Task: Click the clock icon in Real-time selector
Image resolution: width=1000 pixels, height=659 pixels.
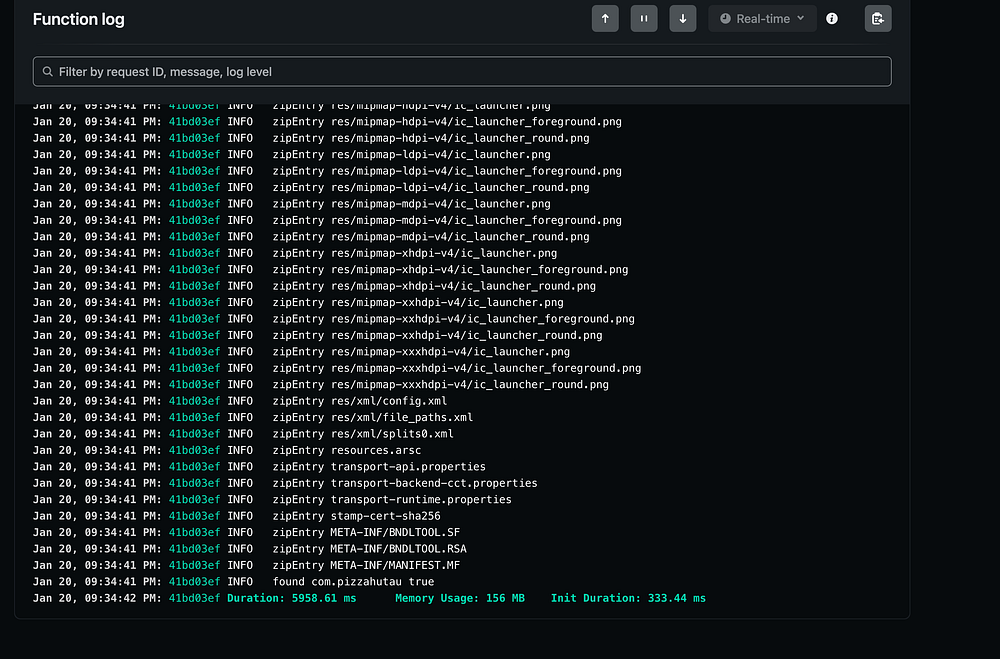Action: coord(726,18)
